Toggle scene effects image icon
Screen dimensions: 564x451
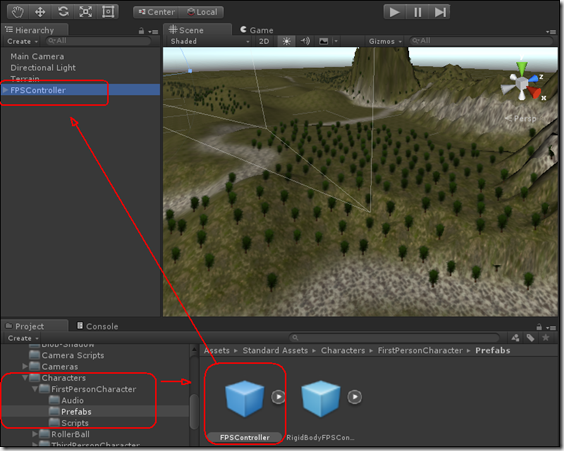point(324,41)
